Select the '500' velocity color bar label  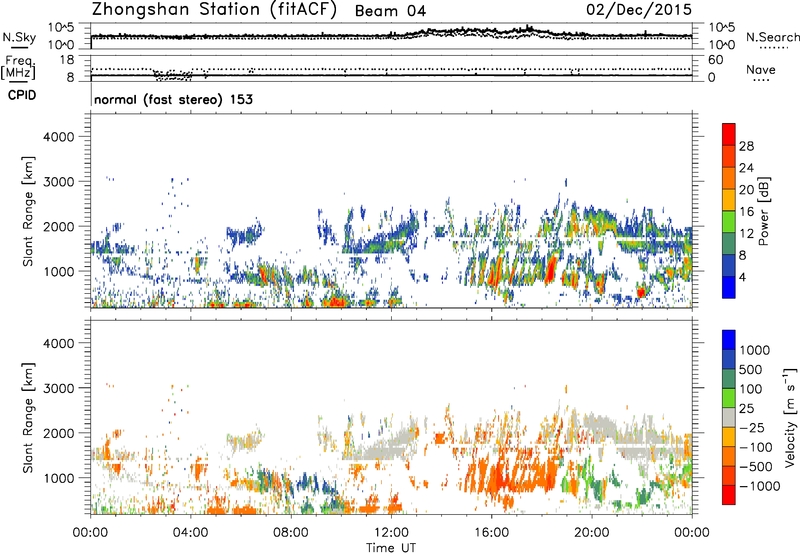pyautogui.click(x=749, y=370)
